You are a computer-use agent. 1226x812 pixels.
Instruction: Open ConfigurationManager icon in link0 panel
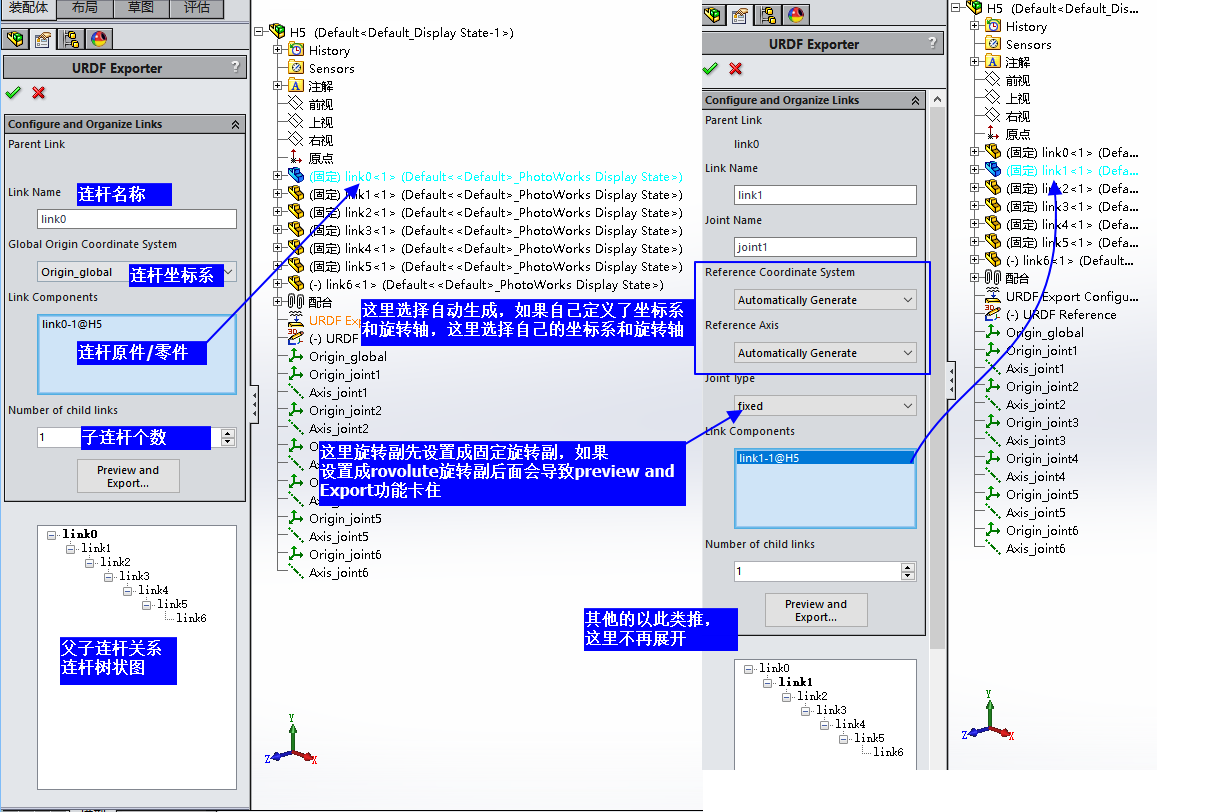click(71, 40)
